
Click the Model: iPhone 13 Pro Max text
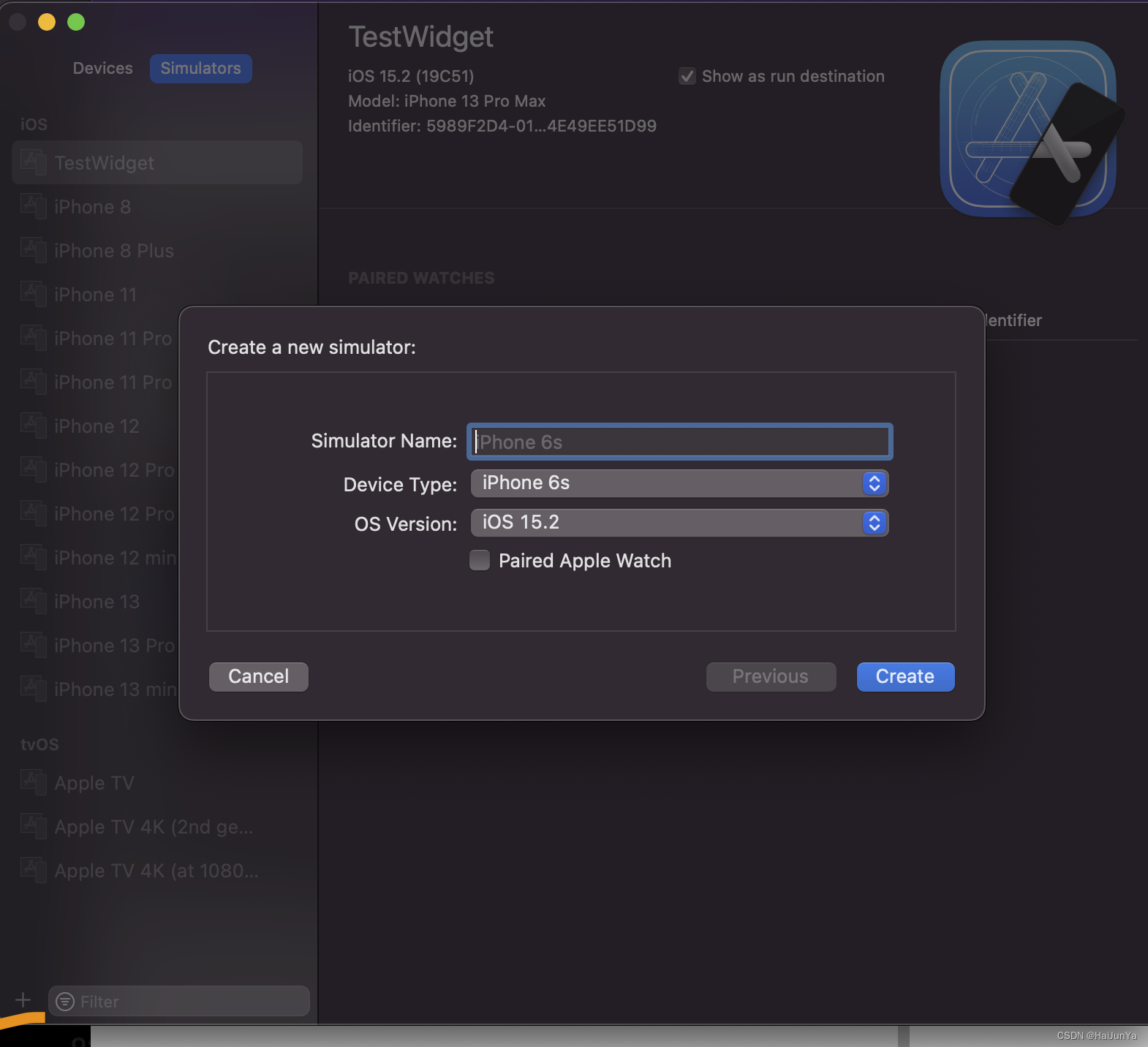pyautogui.click(x=447, y=101)
